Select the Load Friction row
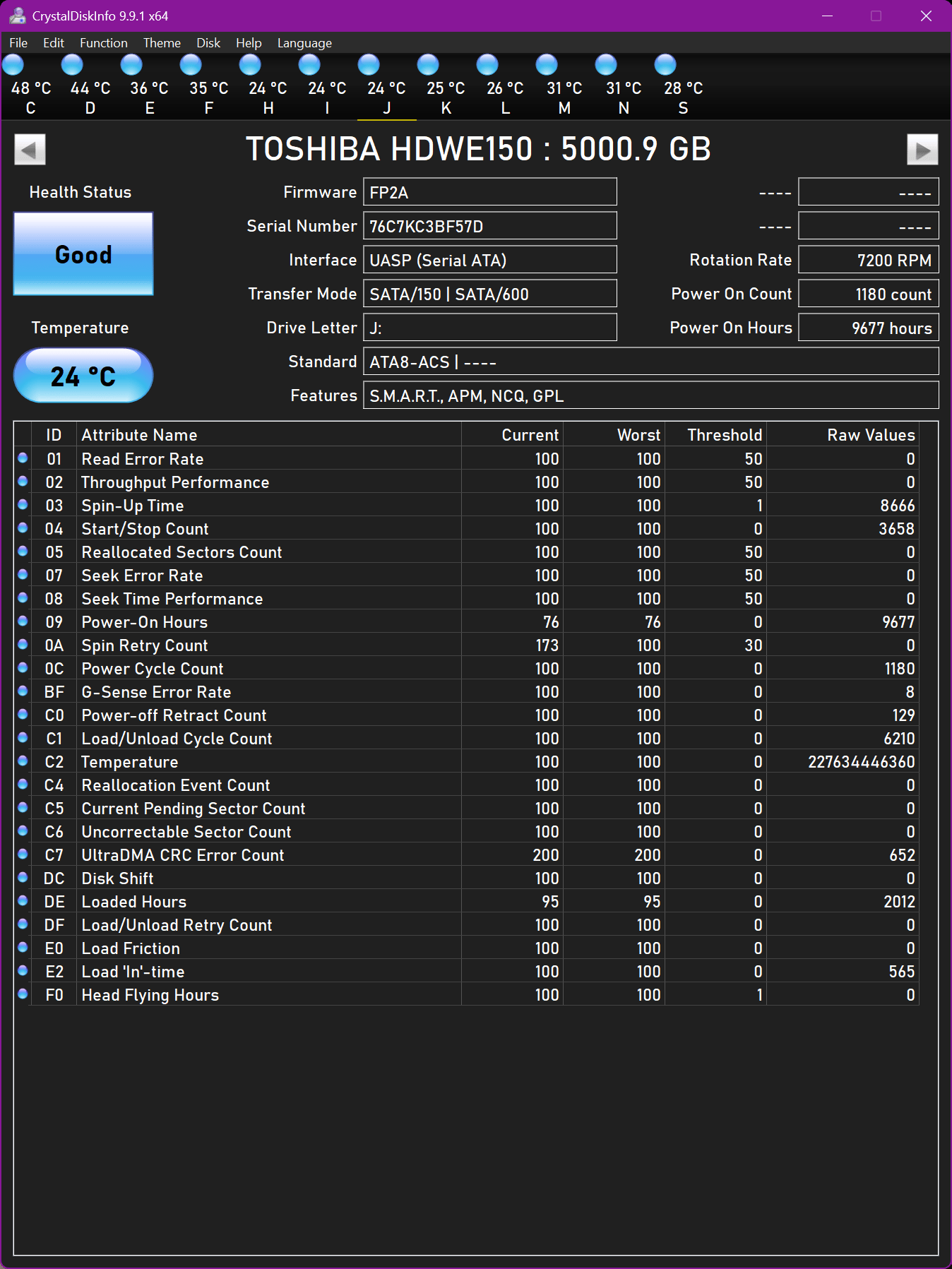 point(467,948)
